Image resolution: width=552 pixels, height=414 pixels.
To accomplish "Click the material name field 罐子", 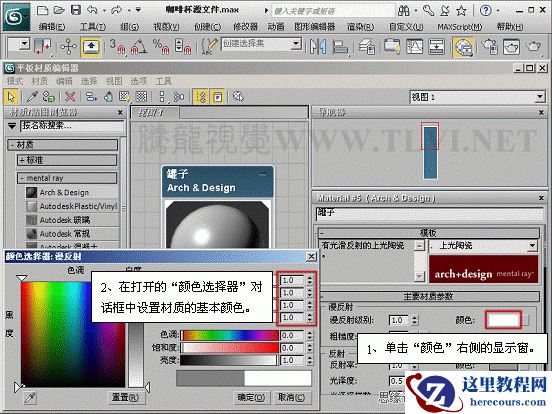I will [x=429, y=213].
